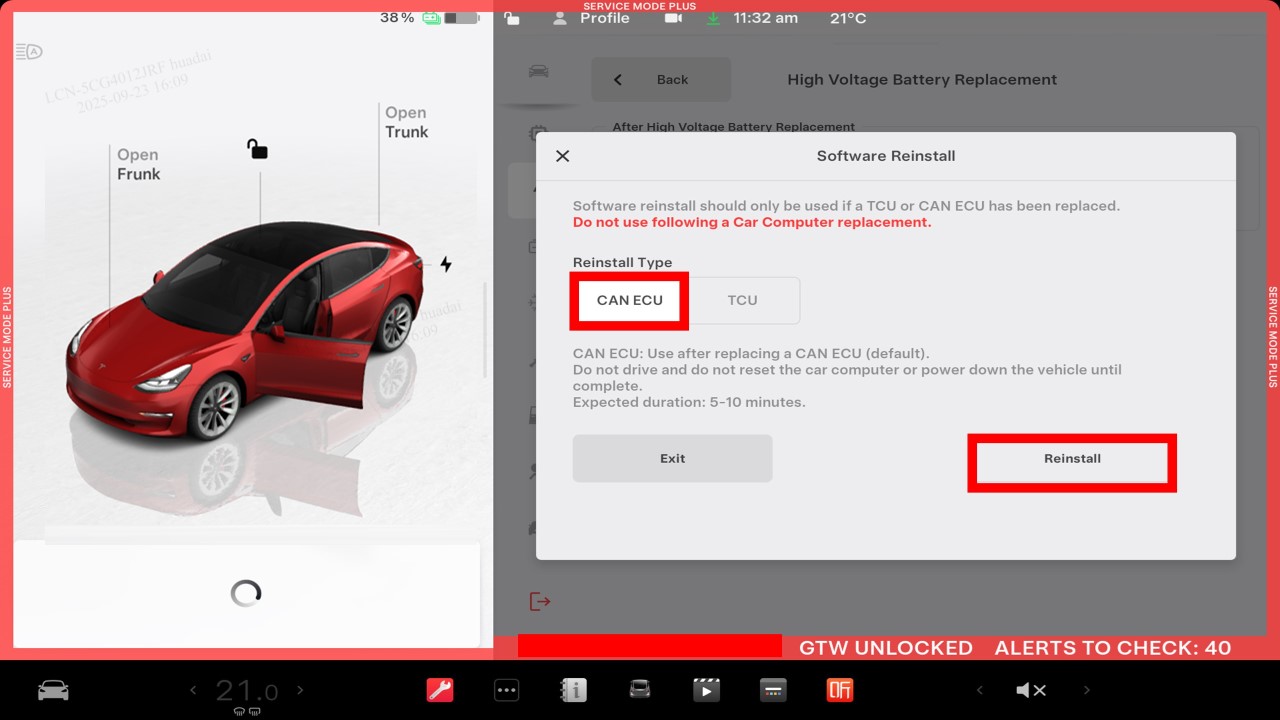Close the Software Reinstall dialog
This screenshot has height=720, width=1280.
pyautogui.click(x=562, y=156)
